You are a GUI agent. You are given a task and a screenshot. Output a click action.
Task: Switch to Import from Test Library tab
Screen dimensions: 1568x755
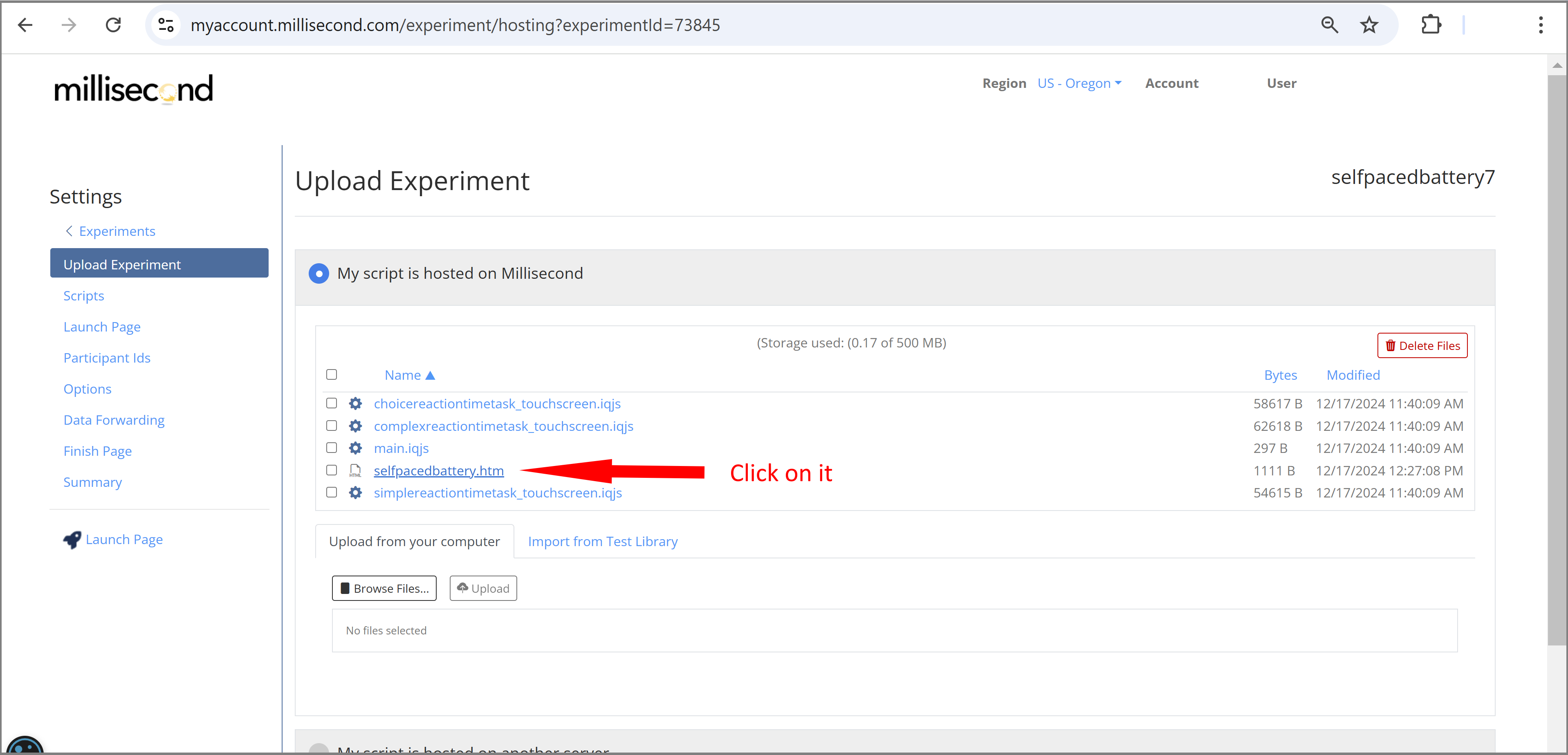(x=602, y=541)
